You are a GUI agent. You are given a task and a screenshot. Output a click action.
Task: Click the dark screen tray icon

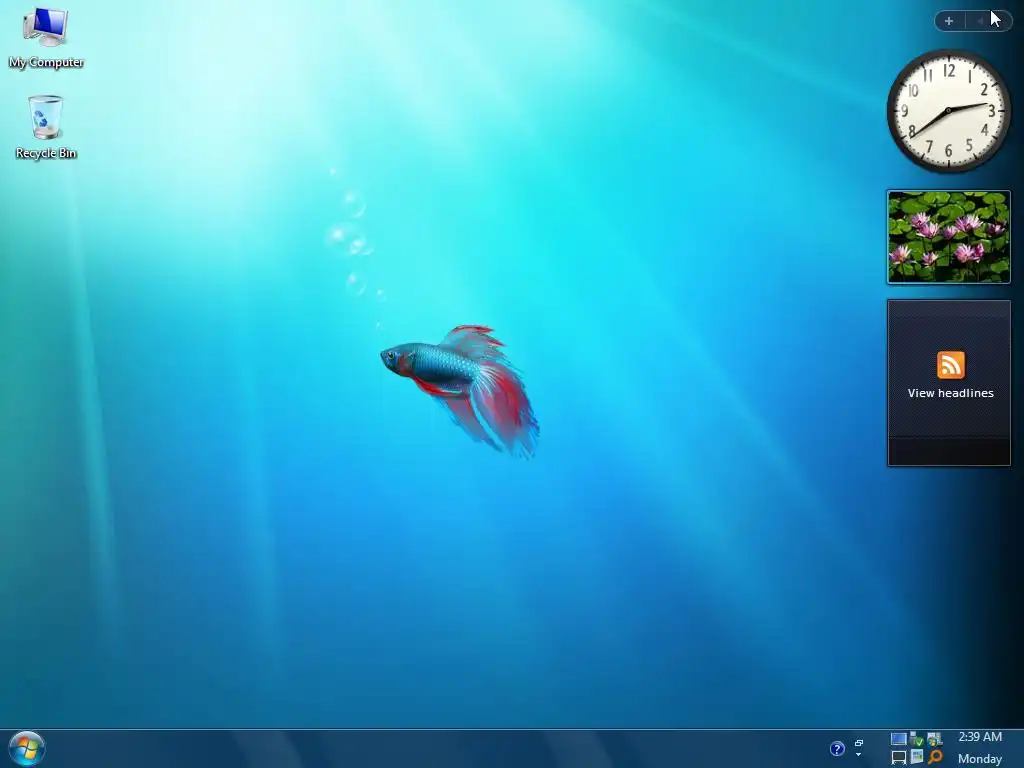click(x=899, y=758)
